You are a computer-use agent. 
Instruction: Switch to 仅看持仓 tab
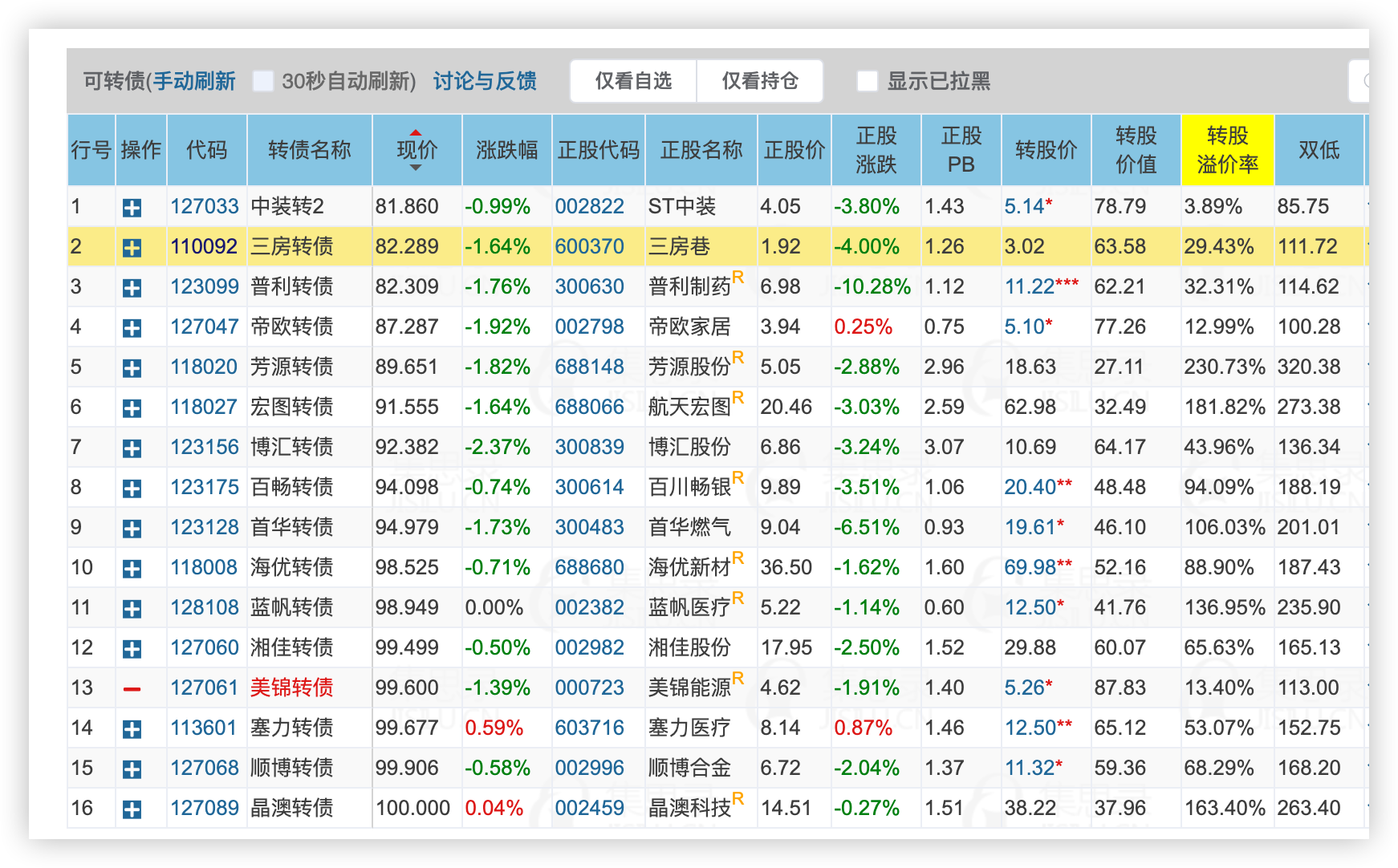760,81
